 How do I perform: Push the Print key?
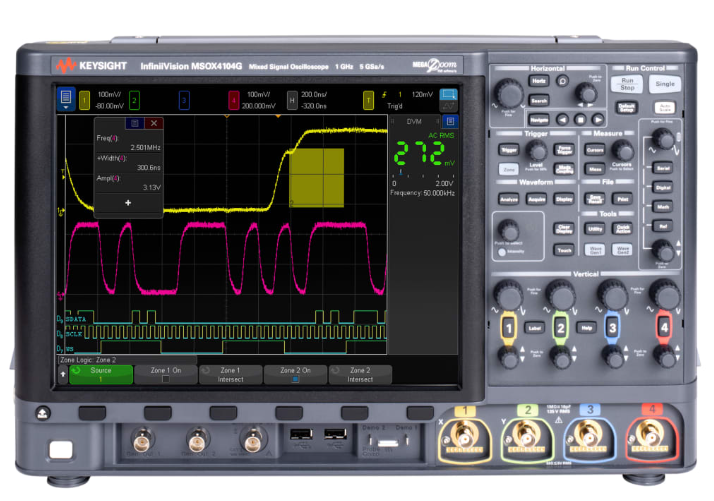tap(622, 199)
